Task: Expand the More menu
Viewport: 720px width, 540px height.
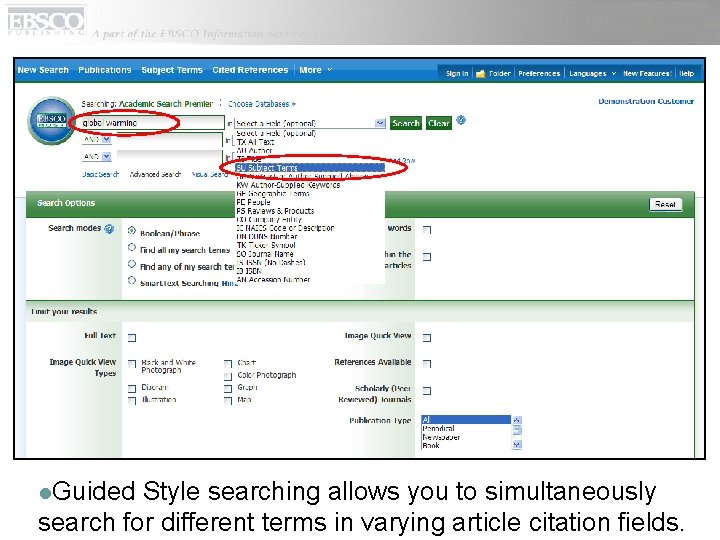Action: [315, 70]
